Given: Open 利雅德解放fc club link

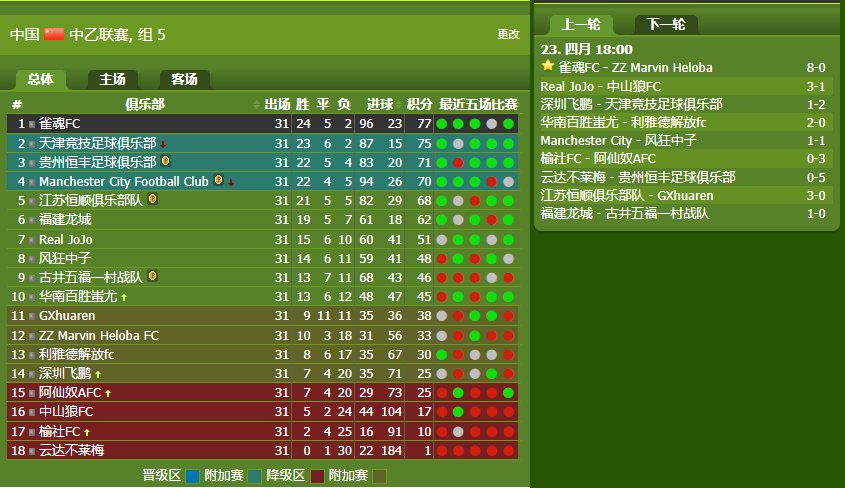Looking at the screenshot, I should 77,354.
